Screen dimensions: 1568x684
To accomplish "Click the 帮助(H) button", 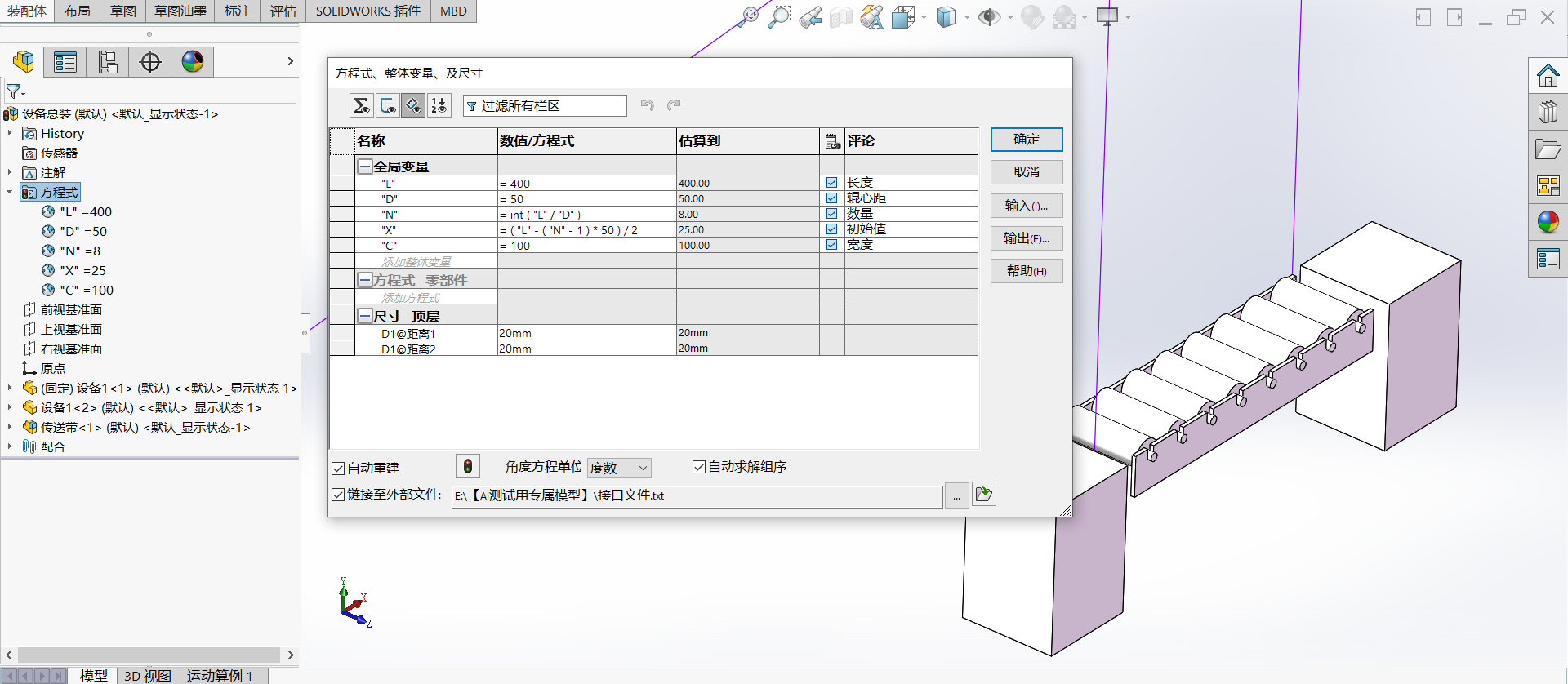I will pos(1027,271).
